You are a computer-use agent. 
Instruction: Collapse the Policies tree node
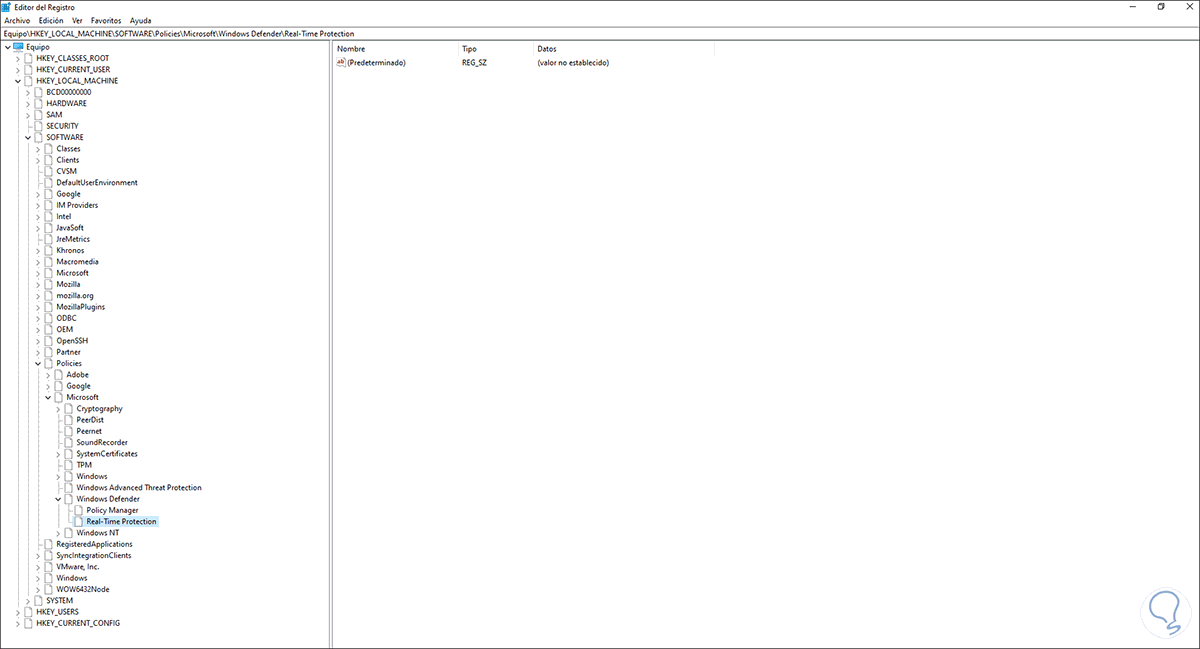[x=37, y=363]
